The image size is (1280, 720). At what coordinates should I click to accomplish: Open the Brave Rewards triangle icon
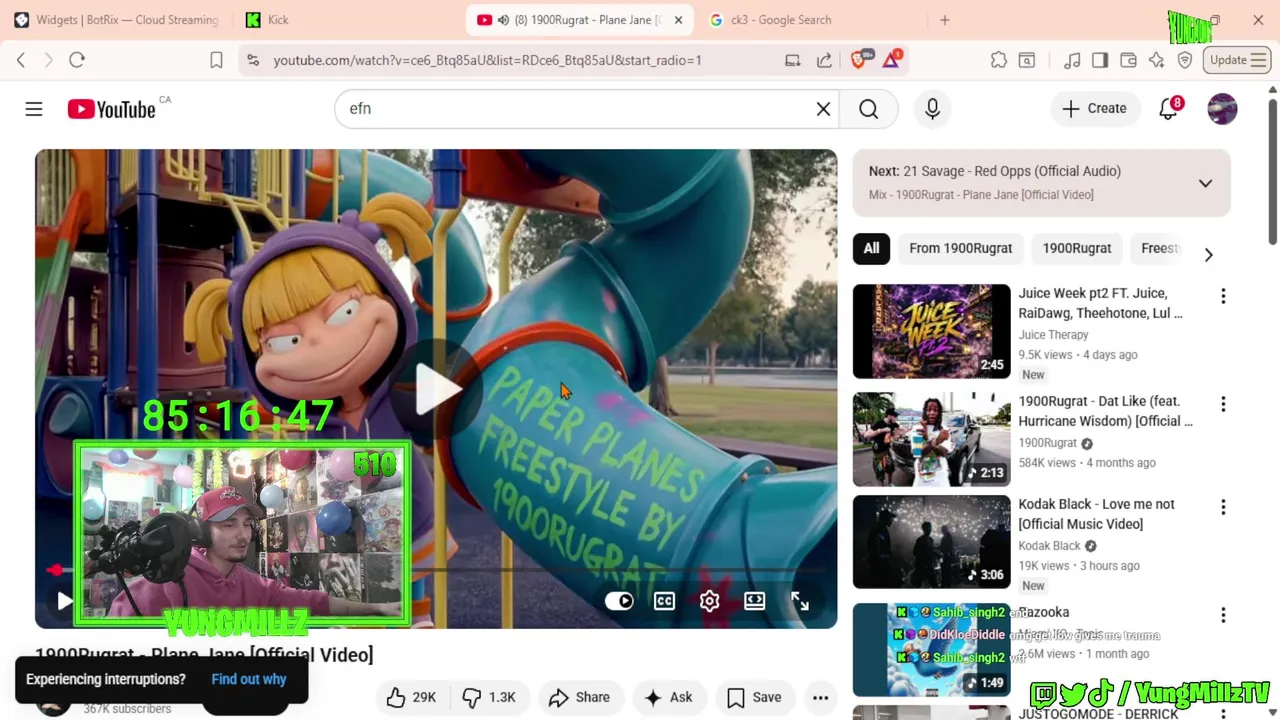click(890, 60)
